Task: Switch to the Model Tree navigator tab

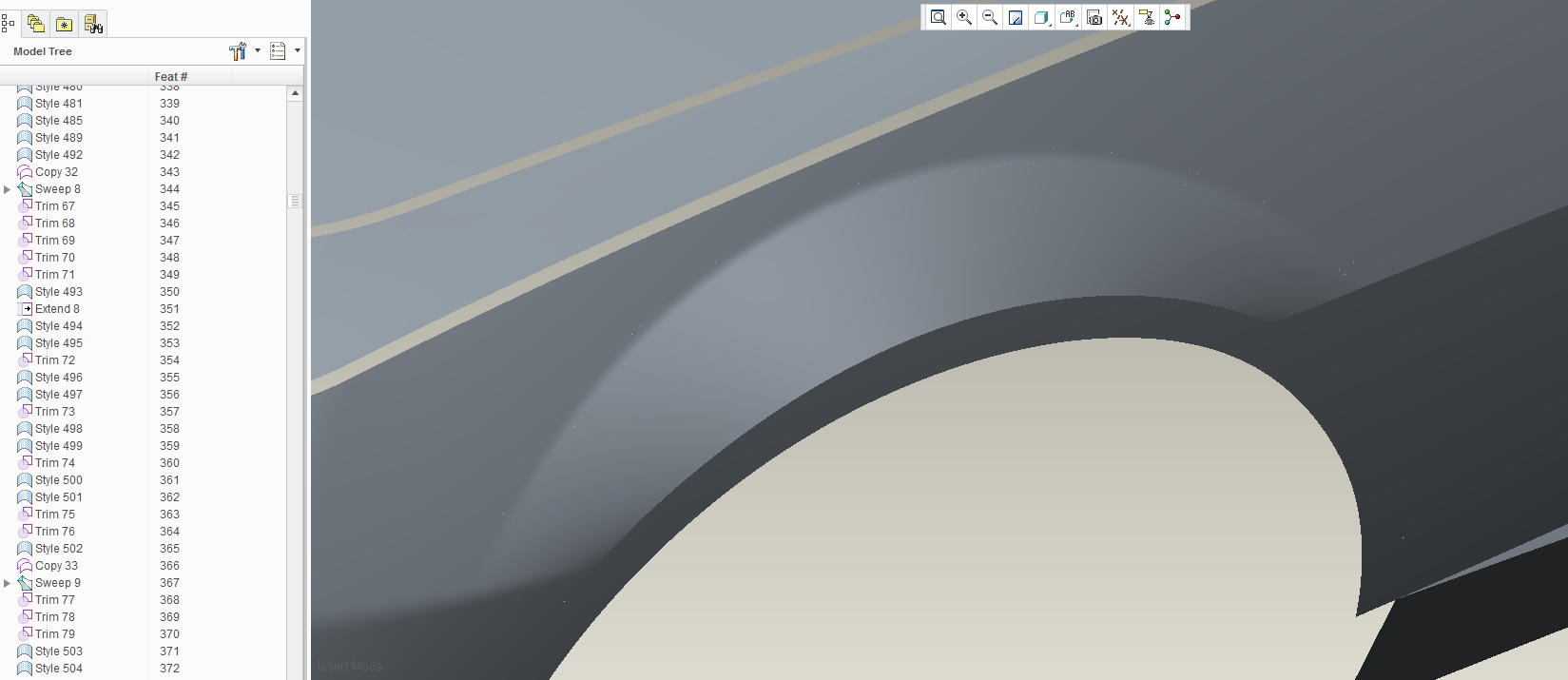Action: point(8,24)
